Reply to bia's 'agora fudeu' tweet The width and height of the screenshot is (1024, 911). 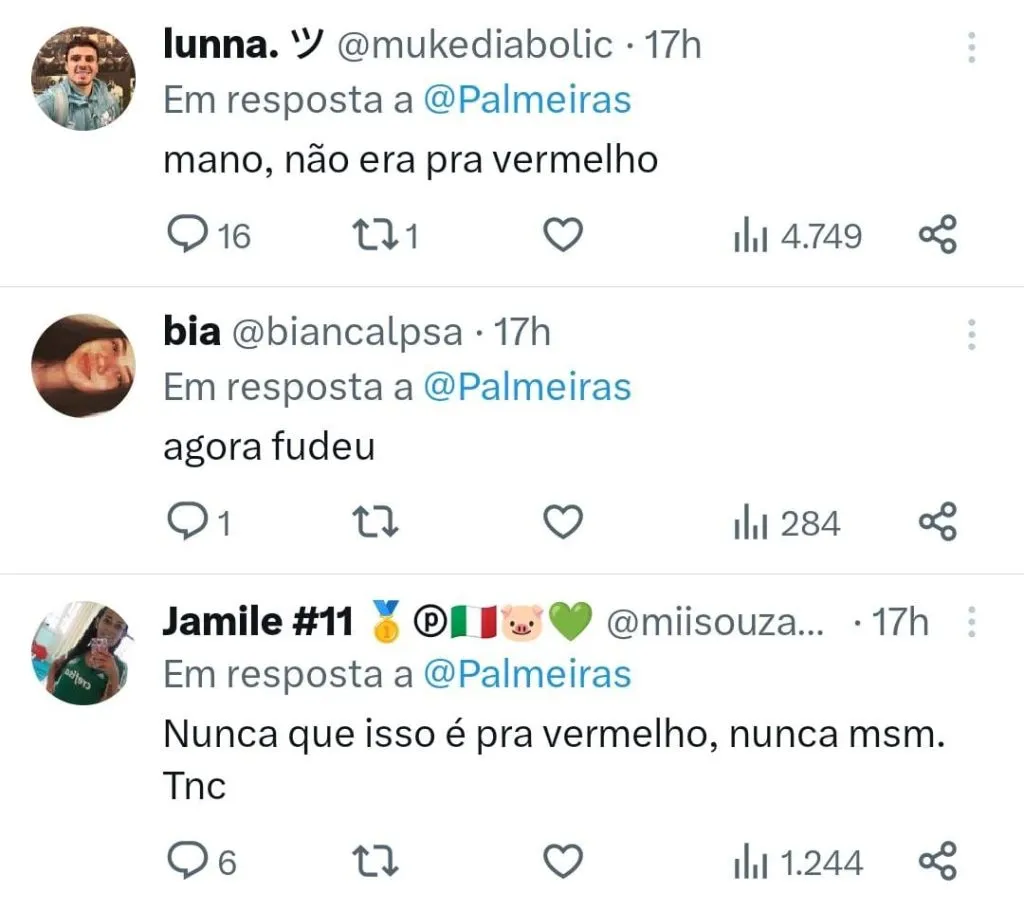(x=185, y=522)
